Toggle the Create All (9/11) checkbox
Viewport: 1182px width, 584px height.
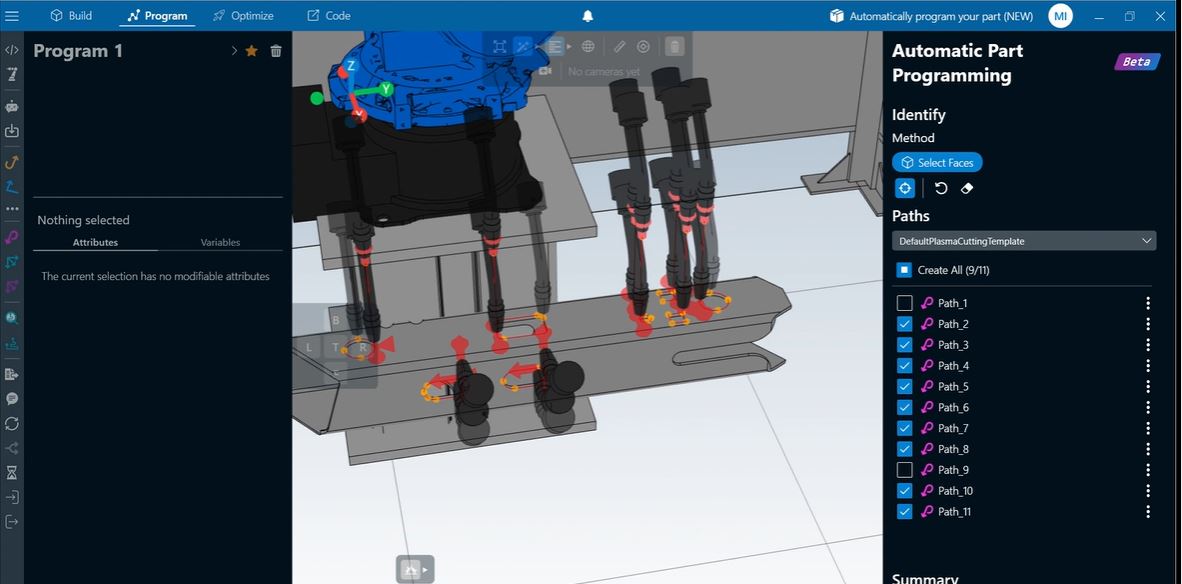point(904,269)
